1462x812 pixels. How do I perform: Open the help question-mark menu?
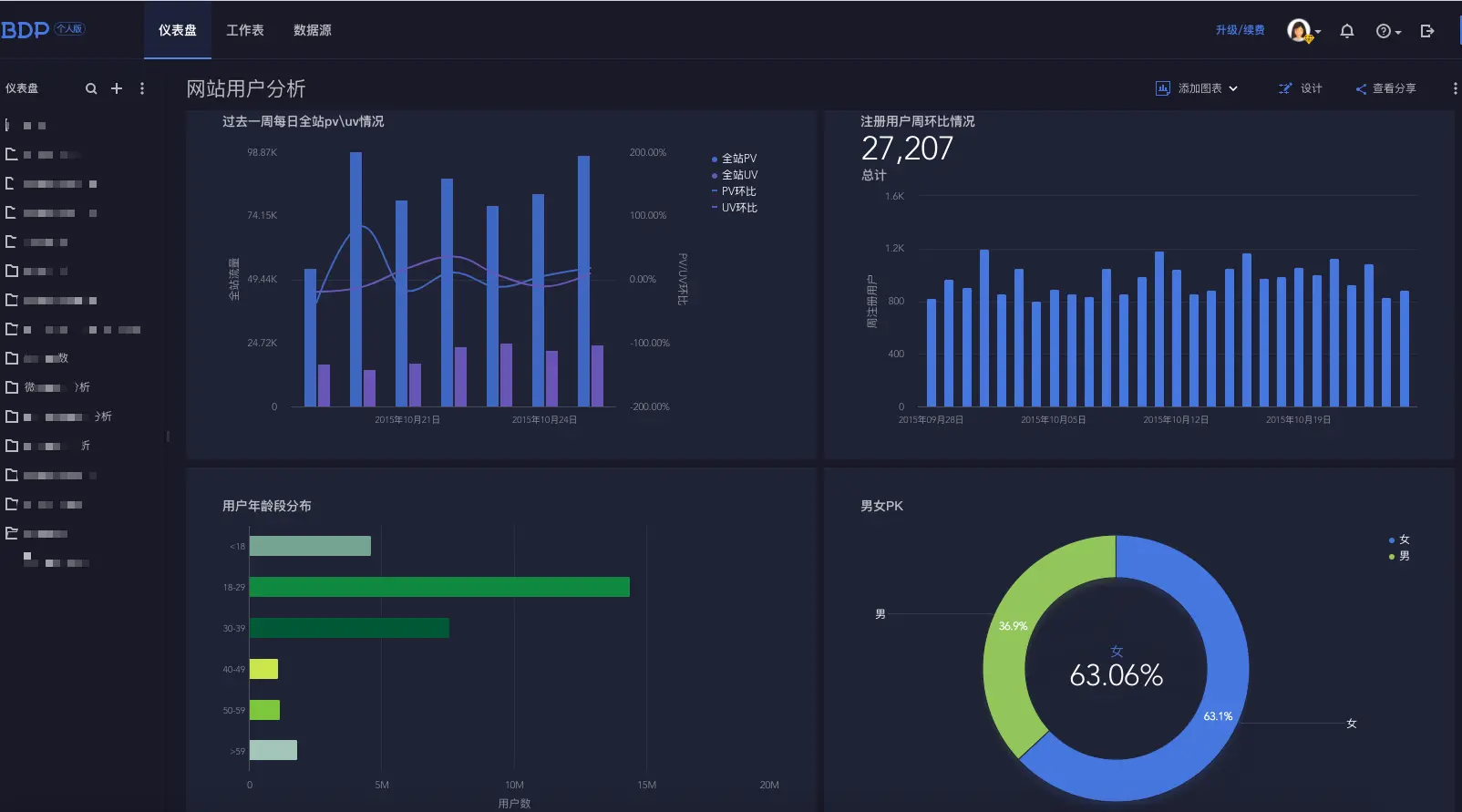[x=1388, y=31]
